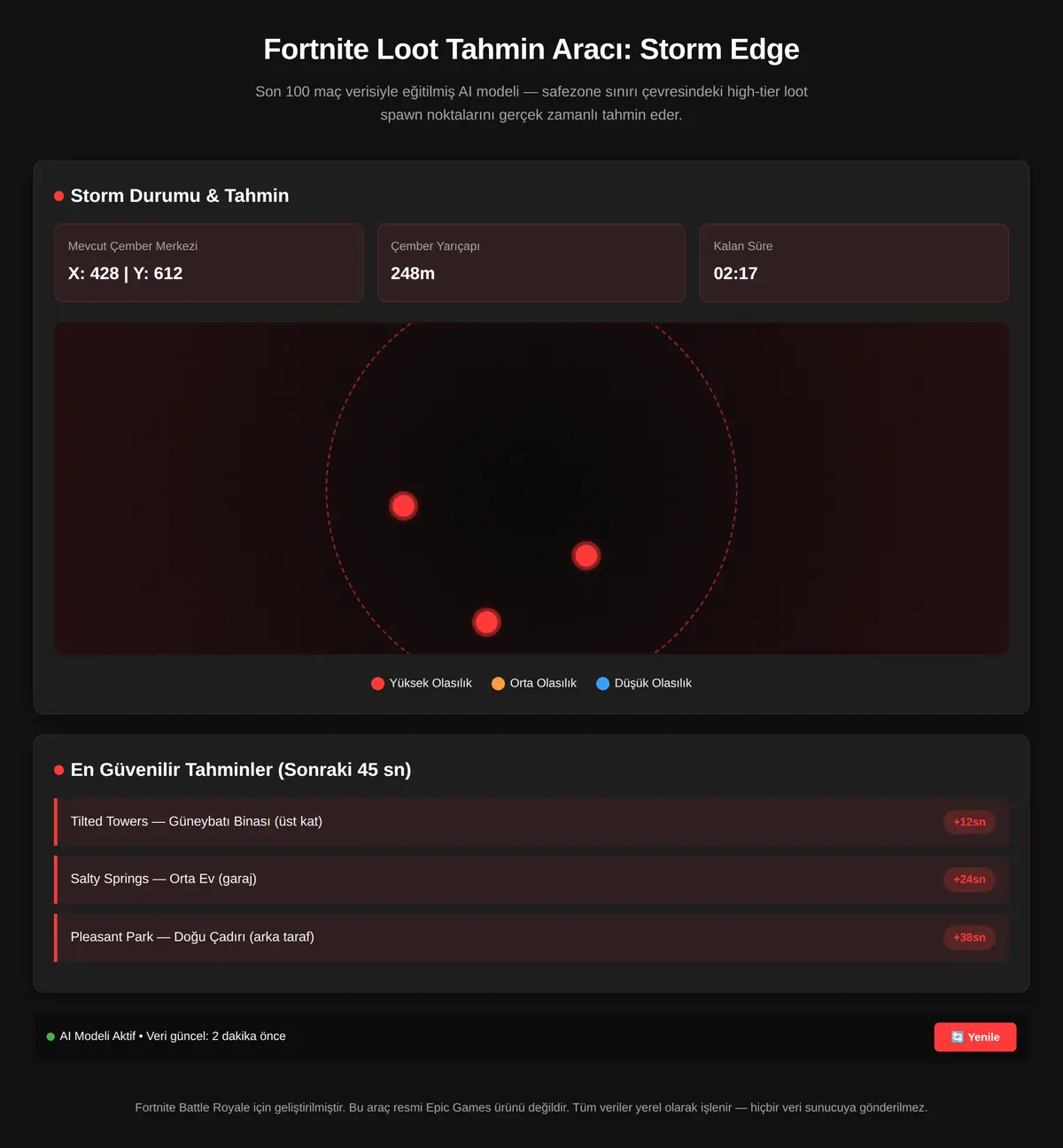The image size is (1063, 1148).
Task: Click the Kalan Süre 02:17 card
Action: (x=854, y=262)
